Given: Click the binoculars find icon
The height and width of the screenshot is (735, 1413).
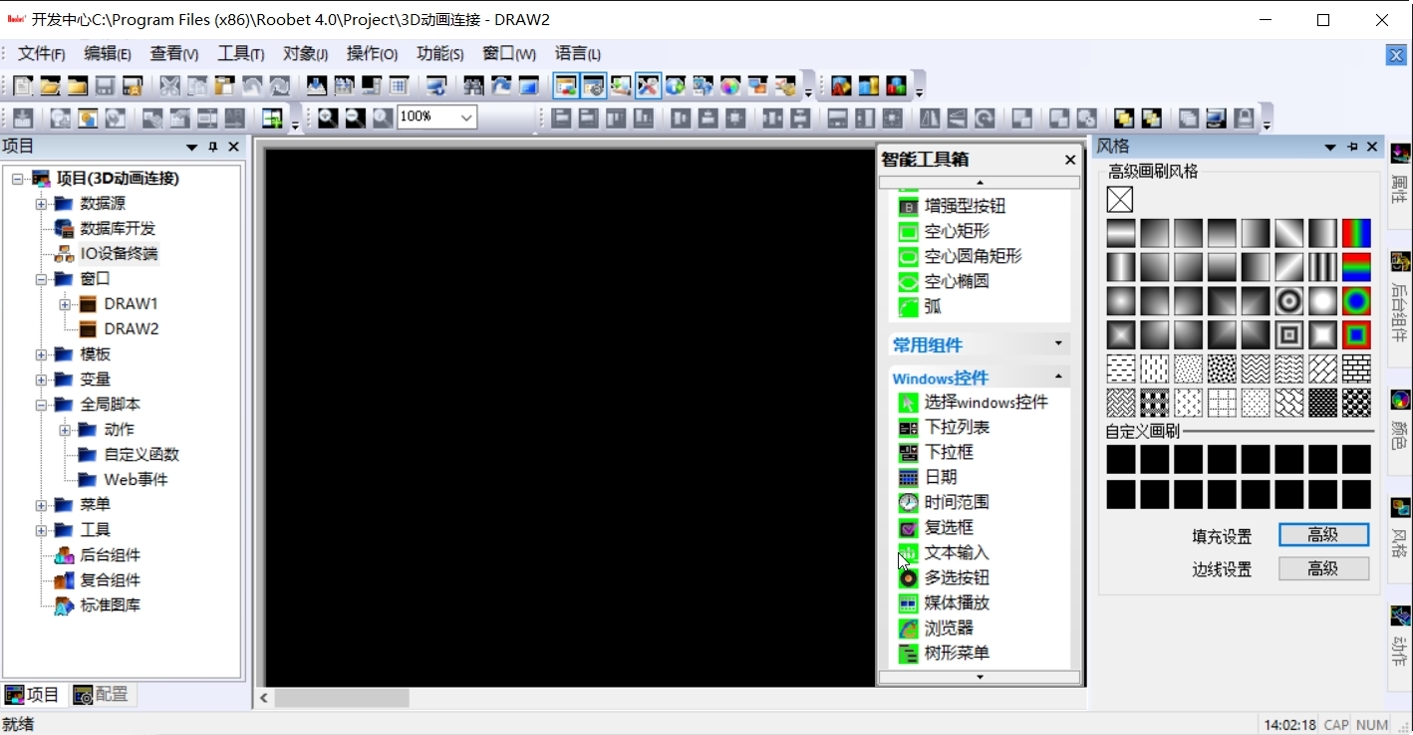Looking at the screenshot, I should pyautogui.click(x=473, y=86).
